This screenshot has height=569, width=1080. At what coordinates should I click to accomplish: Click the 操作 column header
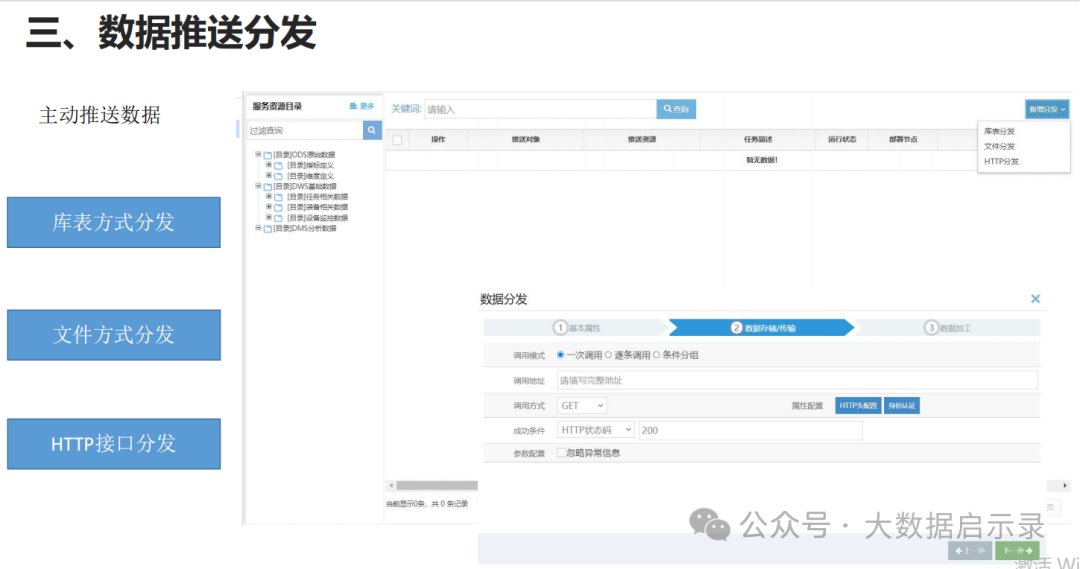[x=438, y=139]
